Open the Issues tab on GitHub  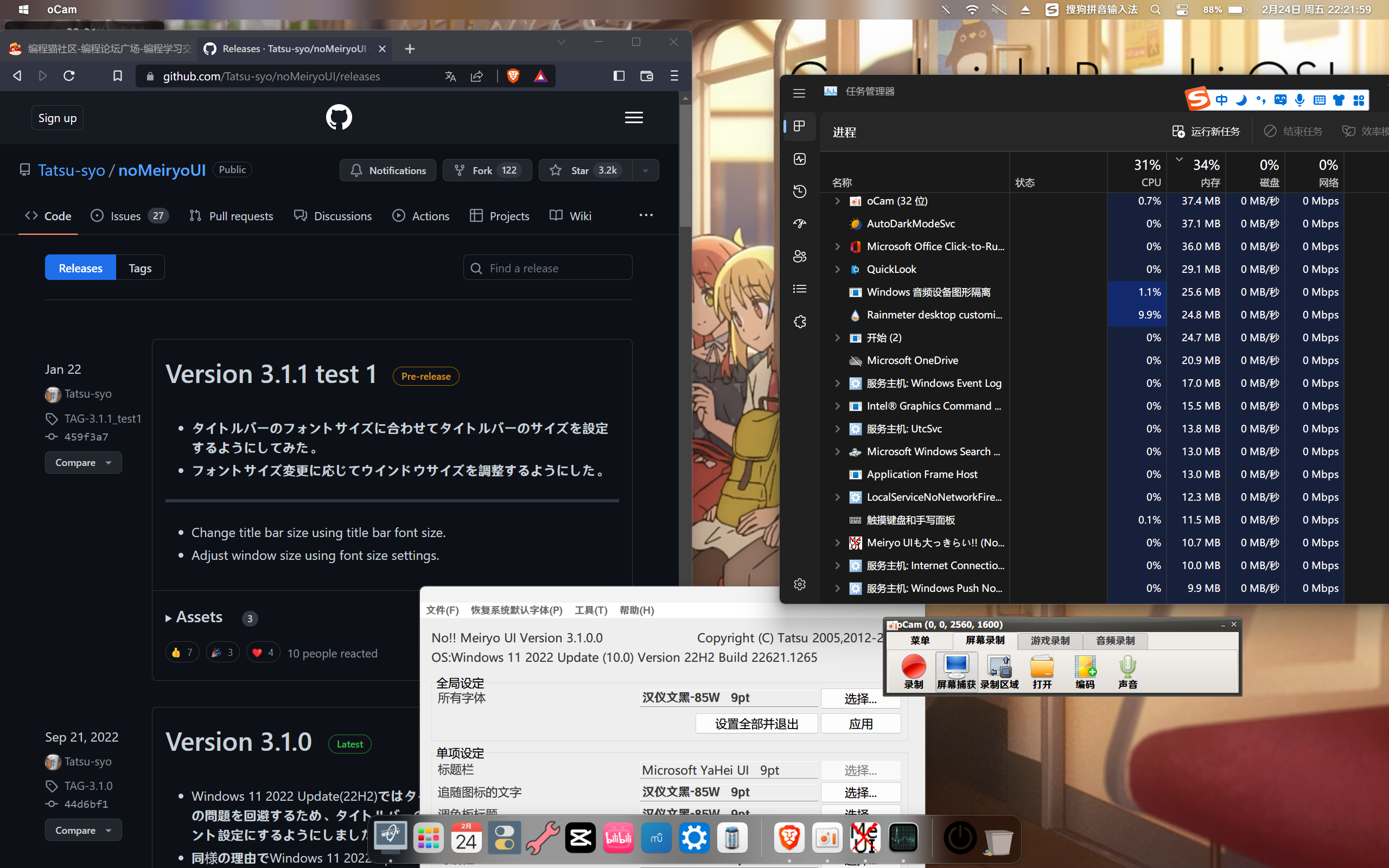click(x=129, y=216)
